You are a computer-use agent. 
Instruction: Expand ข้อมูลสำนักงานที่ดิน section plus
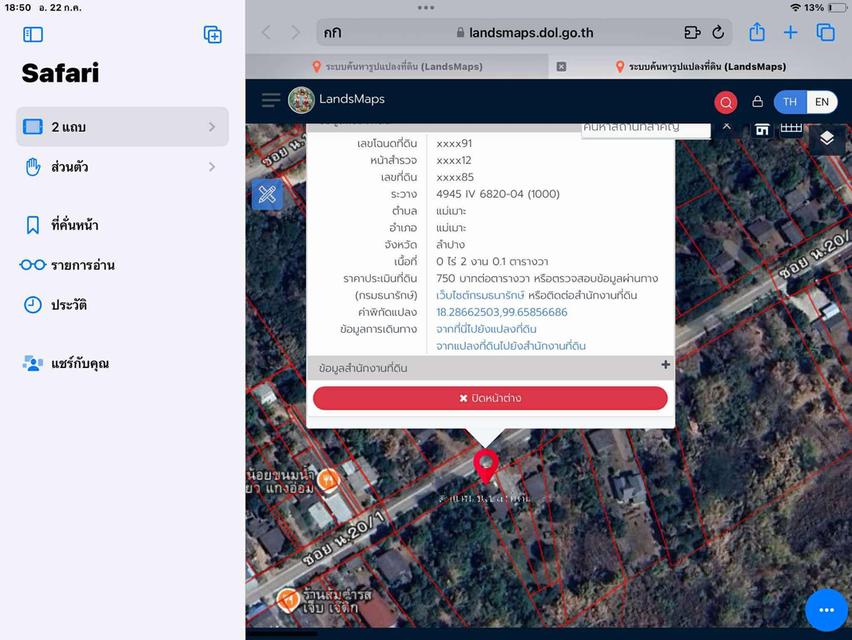point(665,365)
